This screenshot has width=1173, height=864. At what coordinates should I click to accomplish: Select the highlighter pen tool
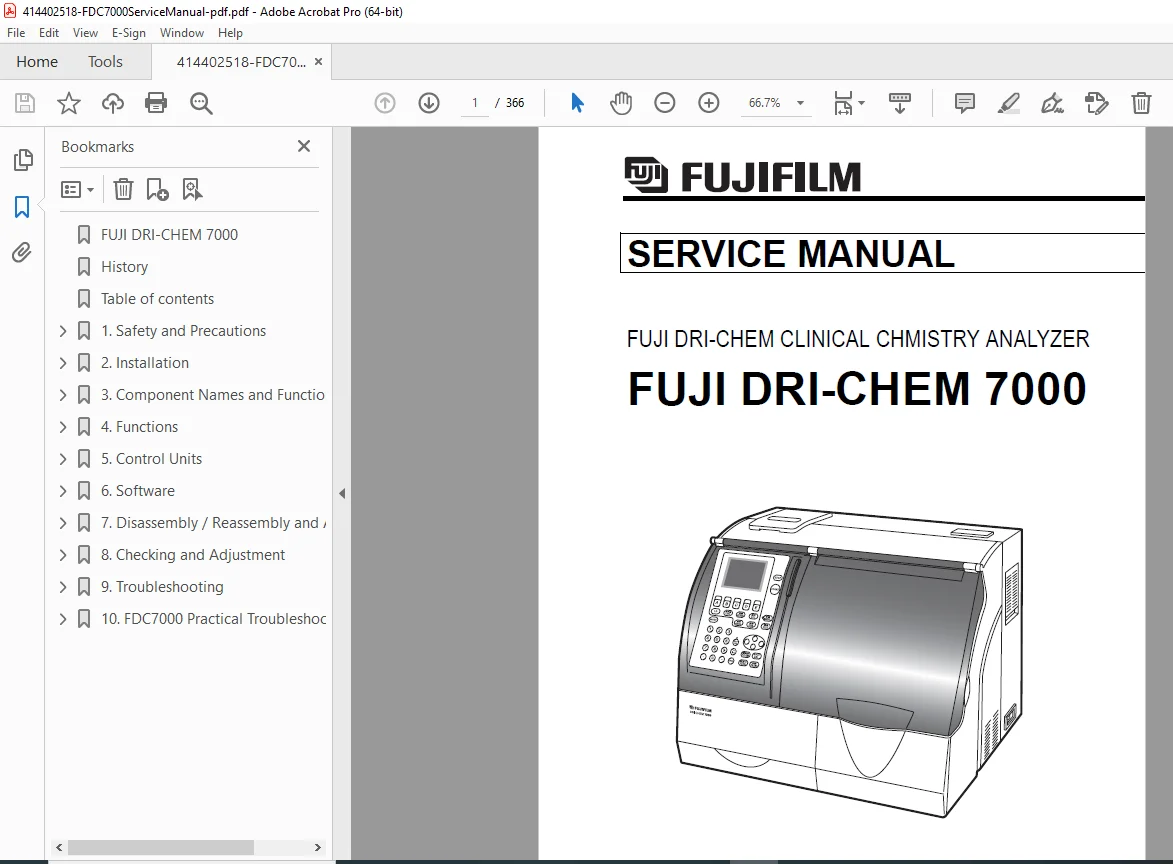1009,102
